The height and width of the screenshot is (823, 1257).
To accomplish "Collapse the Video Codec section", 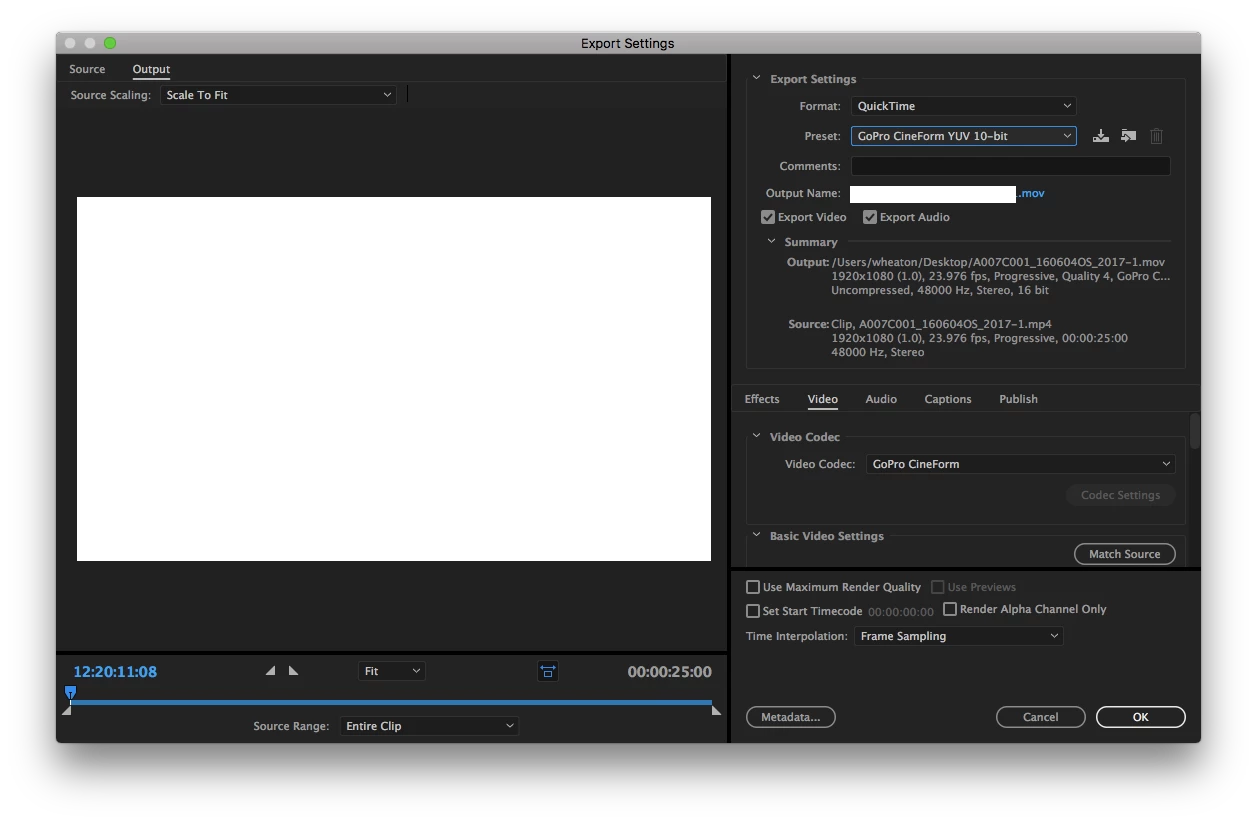I will click(x=756, y=436).
